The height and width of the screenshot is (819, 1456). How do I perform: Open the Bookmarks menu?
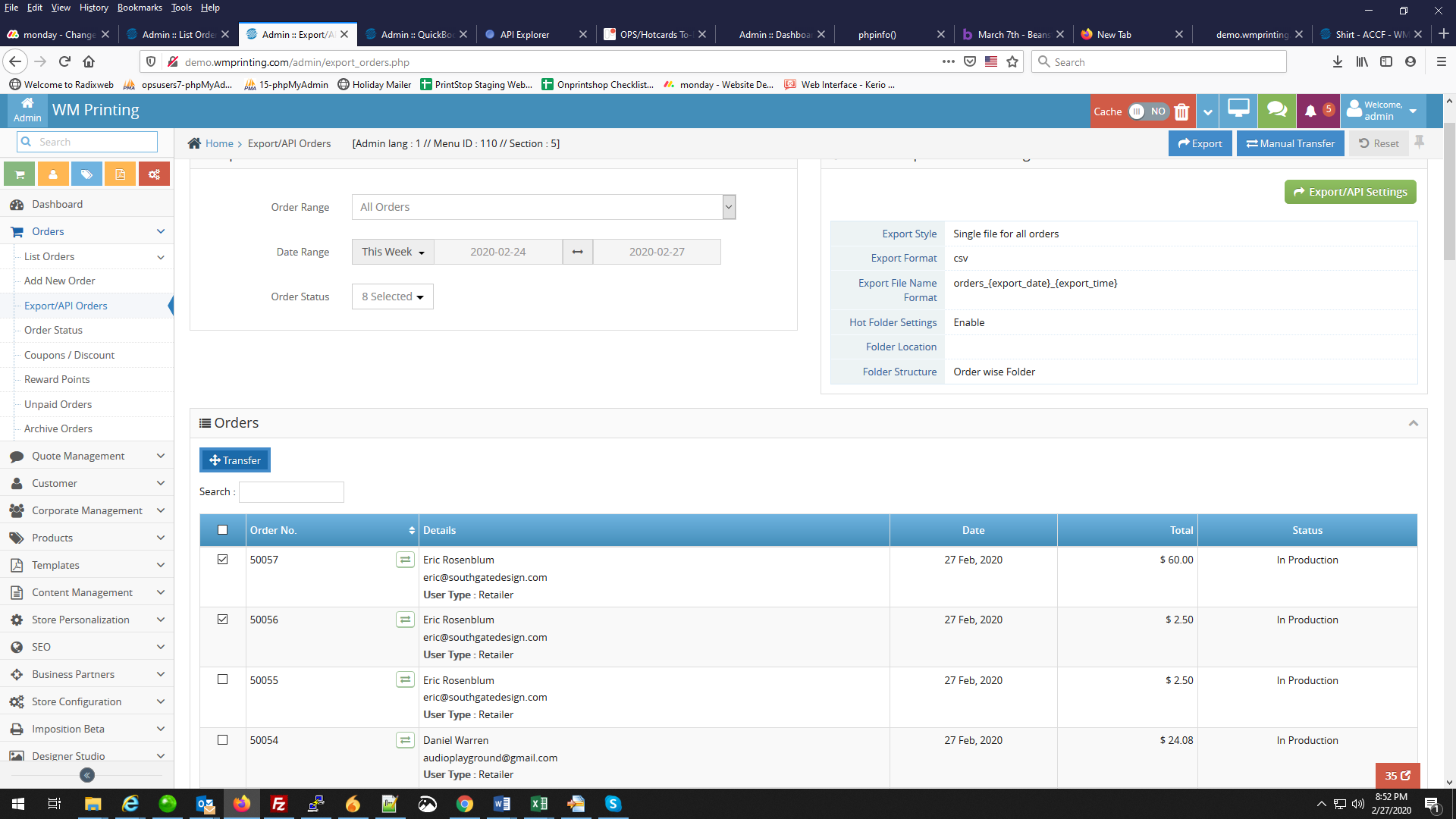[x=140, y=8]
